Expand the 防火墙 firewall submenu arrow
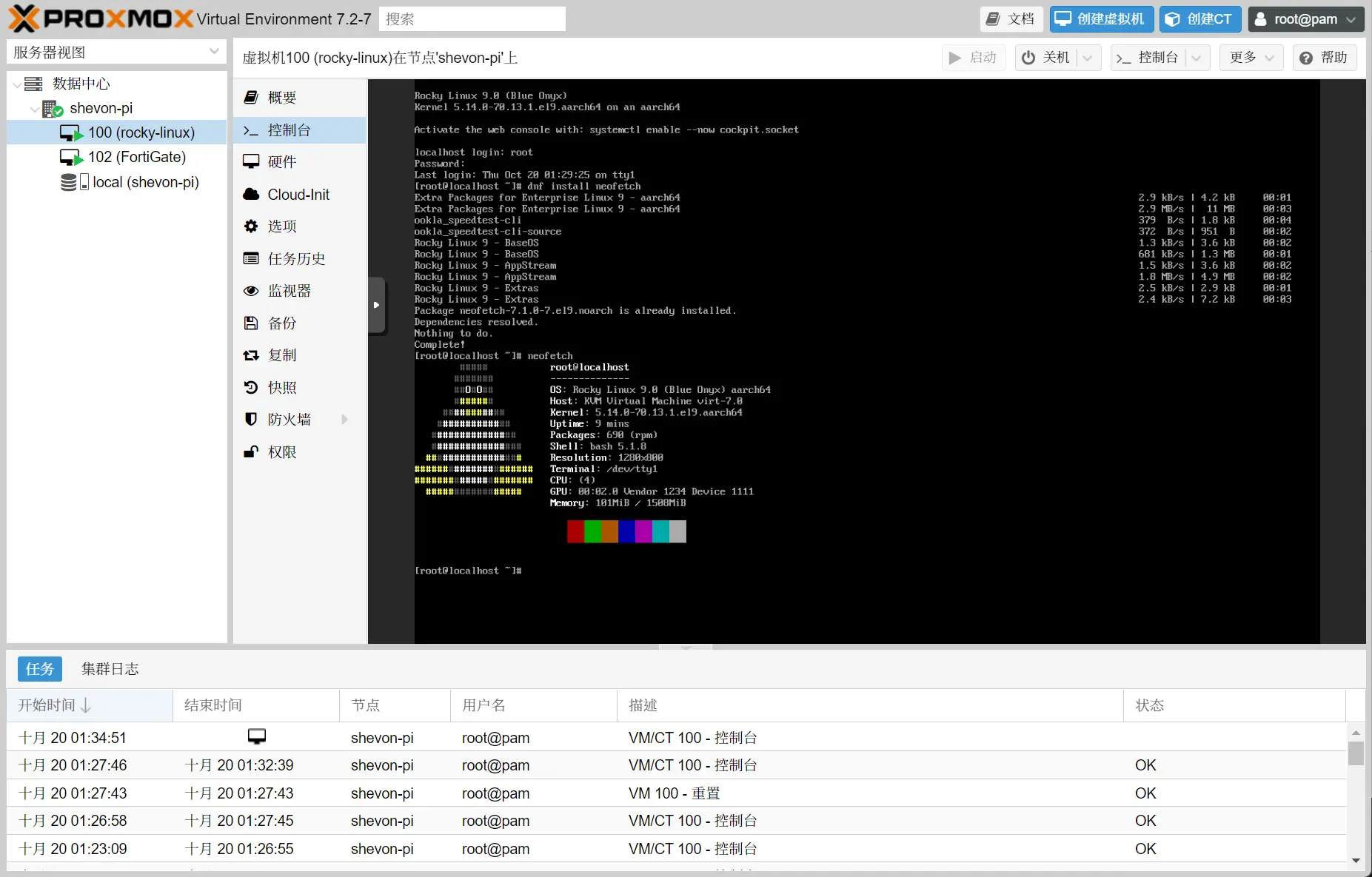Screen dimensions: 1372x877 click(x=344, y=420)
